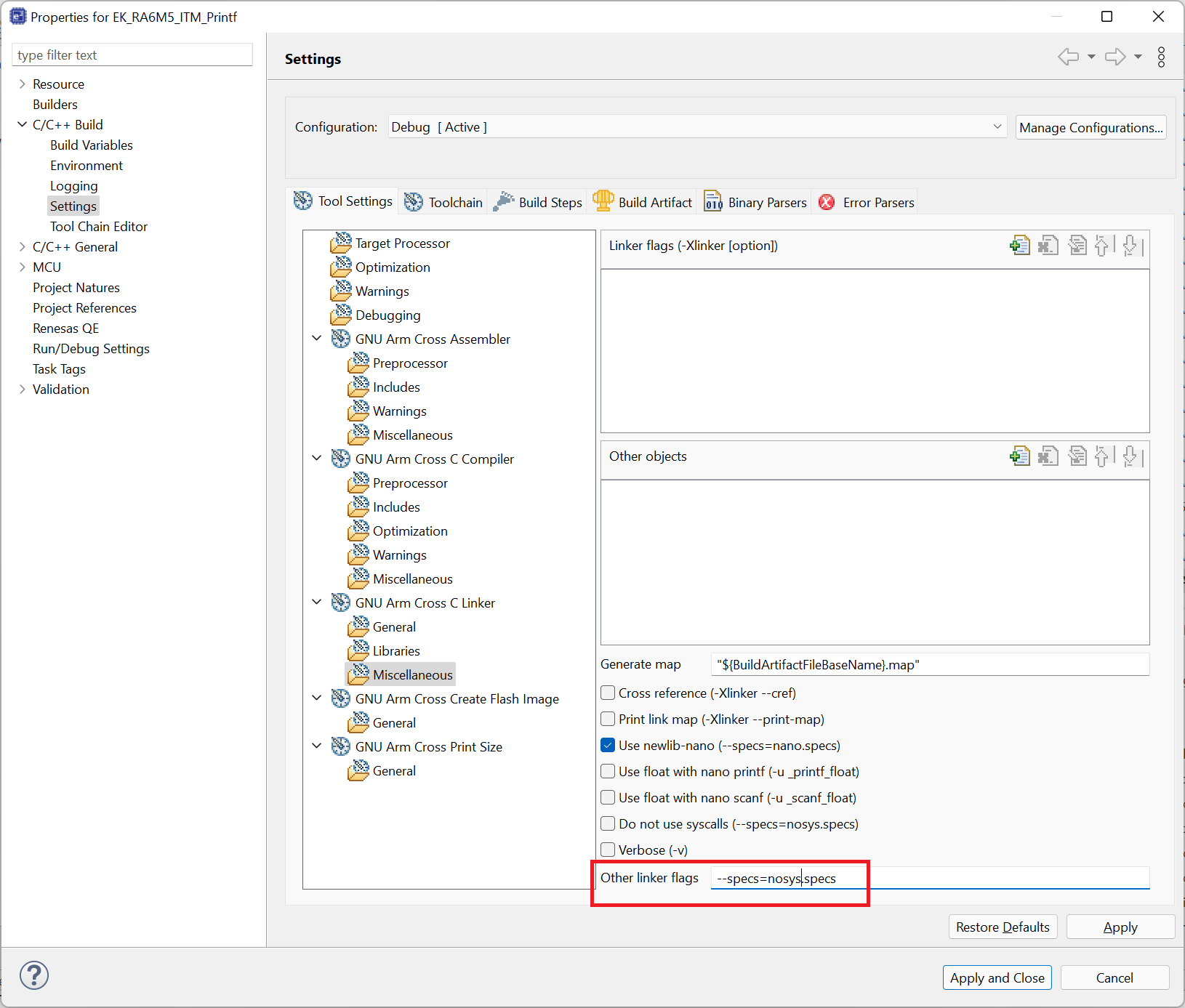Select Renesas QE in the tree
This screenshot has height=1008, width=1185.
coord(65,328)
